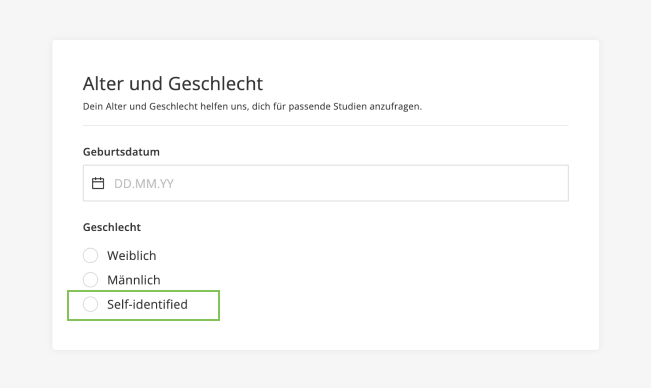Open the calendar icon in Geburtsdatum field
This screenshot has height=388, width=651.
click(98, 183)
